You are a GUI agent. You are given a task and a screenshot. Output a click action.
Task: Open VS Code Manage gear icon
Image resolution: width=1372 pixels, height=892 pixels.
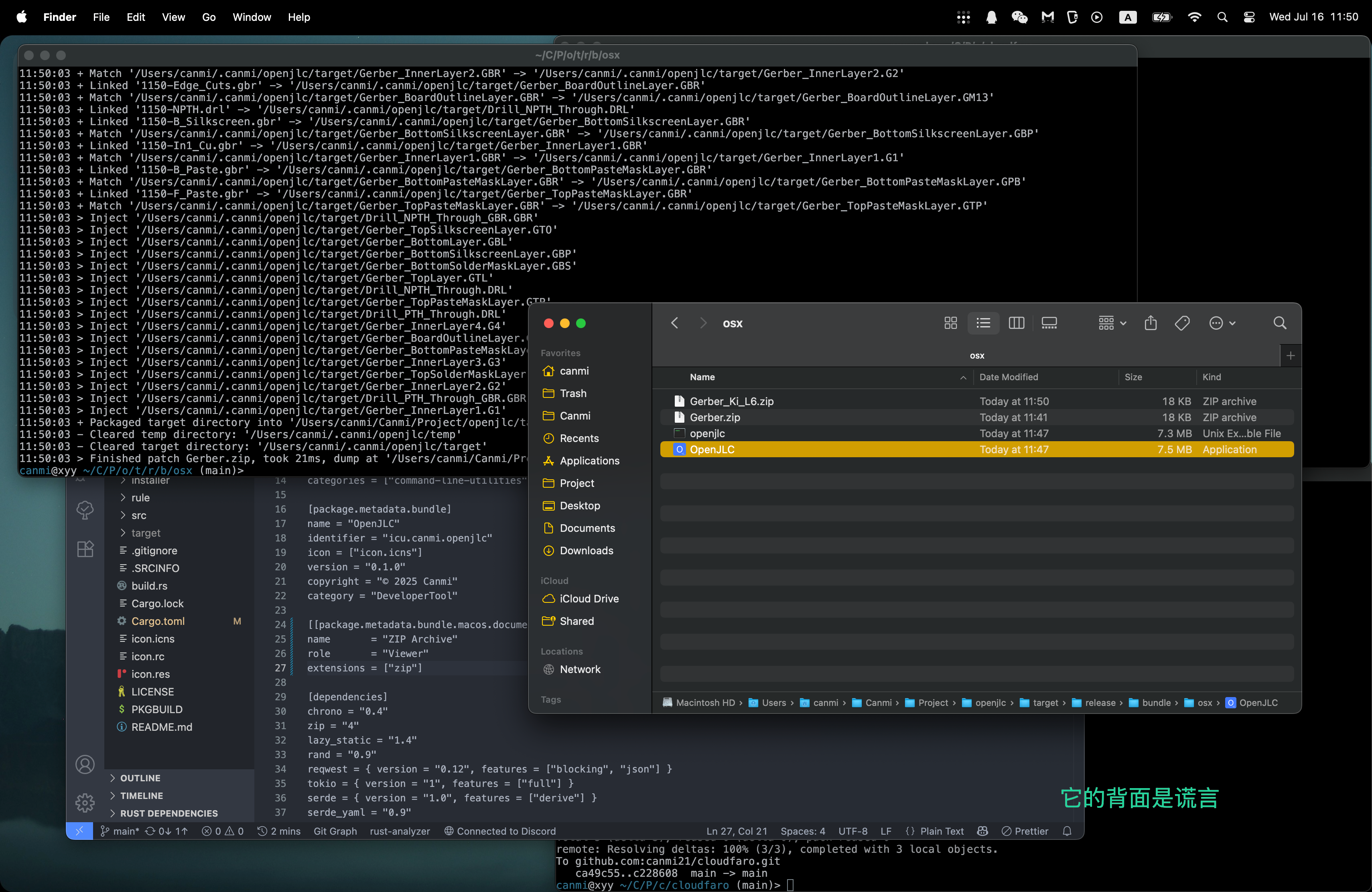[x=85, y=802]
